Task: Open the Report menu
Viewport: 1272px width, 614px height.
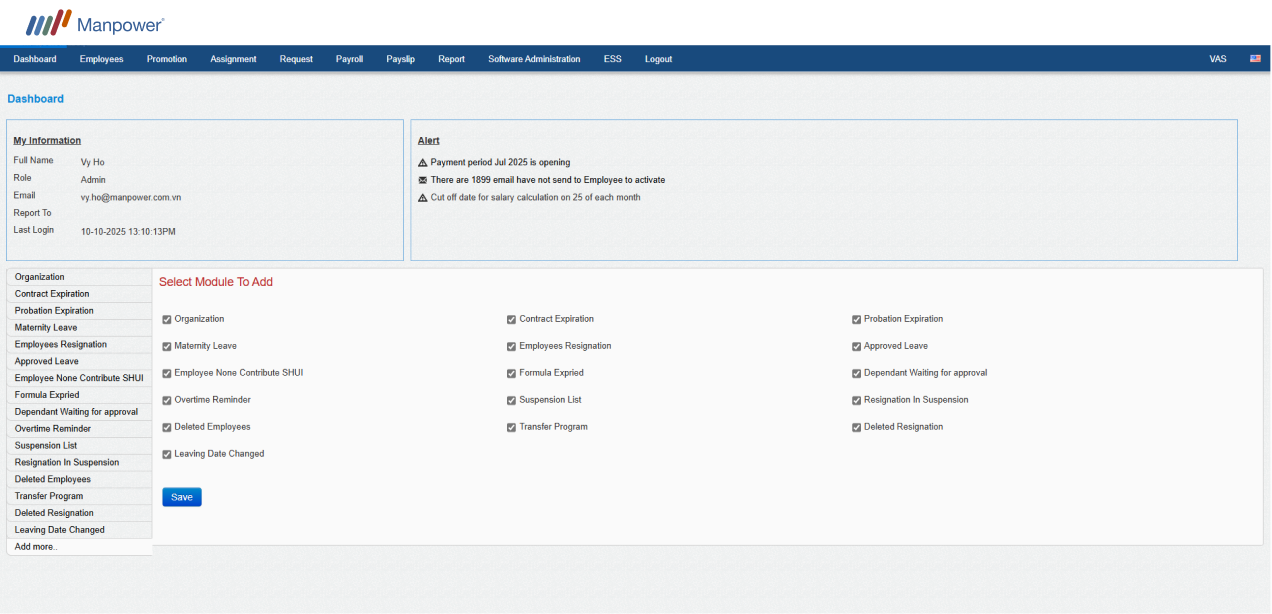Action: click(451, 59)
